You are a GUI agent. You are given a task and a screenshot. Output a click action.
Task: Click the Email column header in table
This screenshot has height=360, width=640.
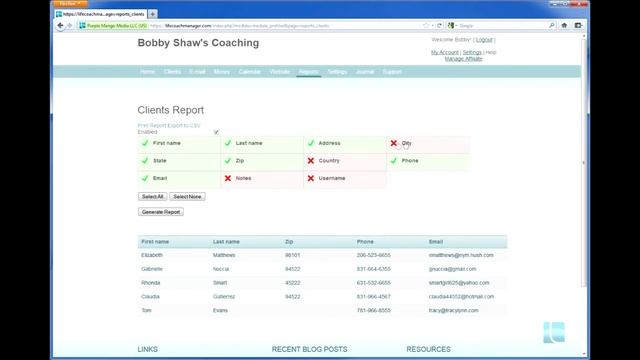pyautogui.click(x=436, y=242)
